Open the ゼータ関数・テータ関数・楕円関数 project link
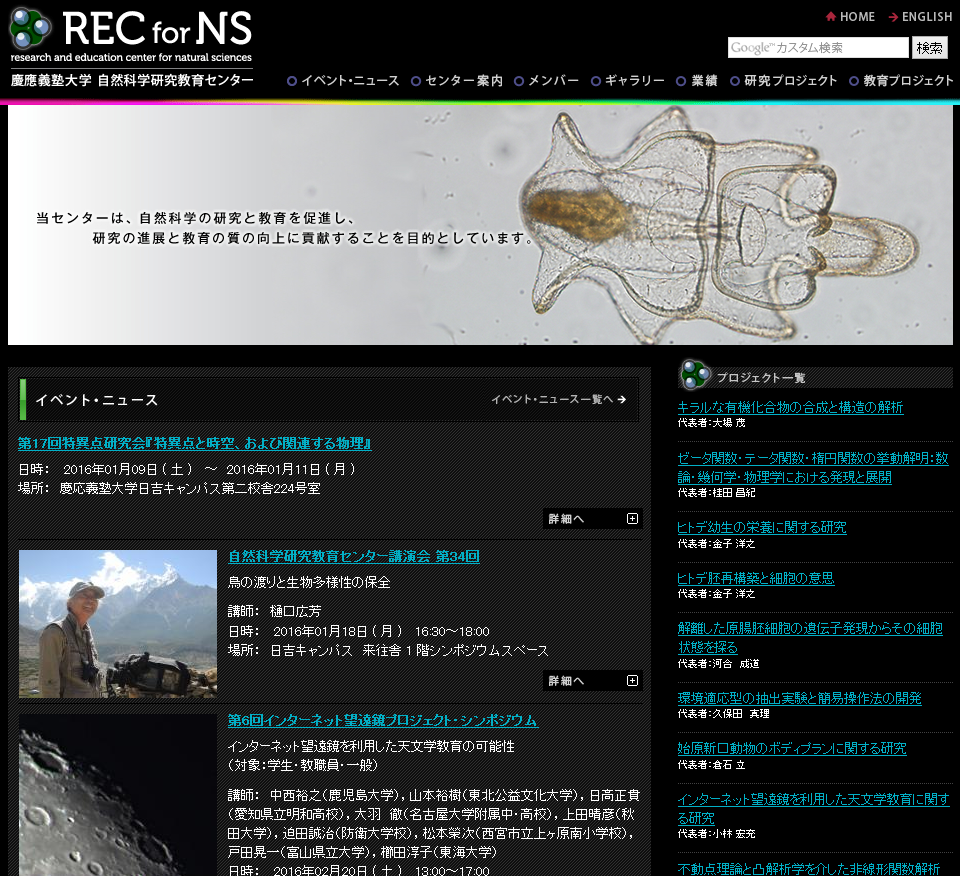 (x=813, y=468)
